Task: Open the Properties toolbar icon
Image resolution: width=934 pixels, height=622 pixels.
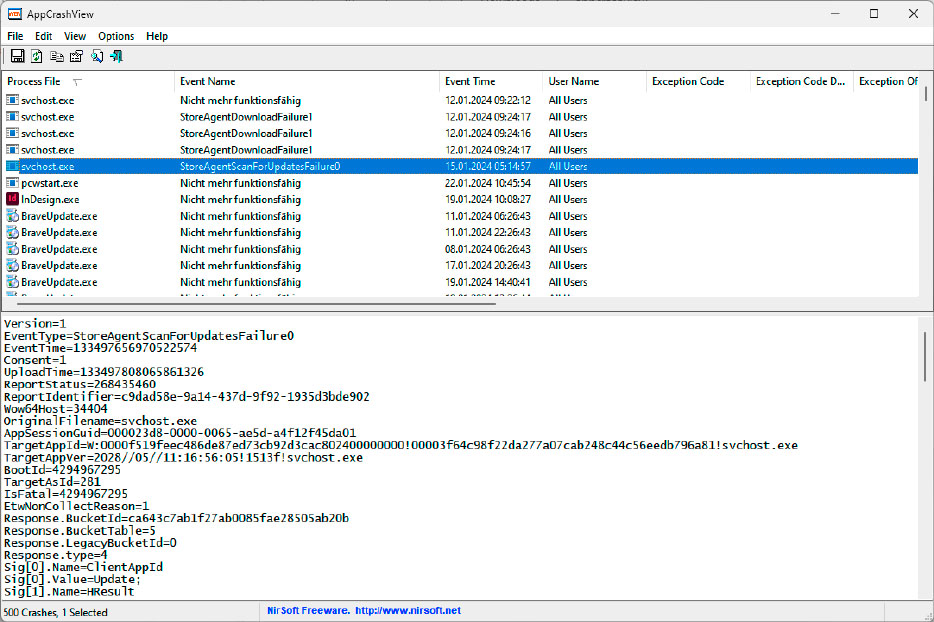Action: click(x=76, y=56)
